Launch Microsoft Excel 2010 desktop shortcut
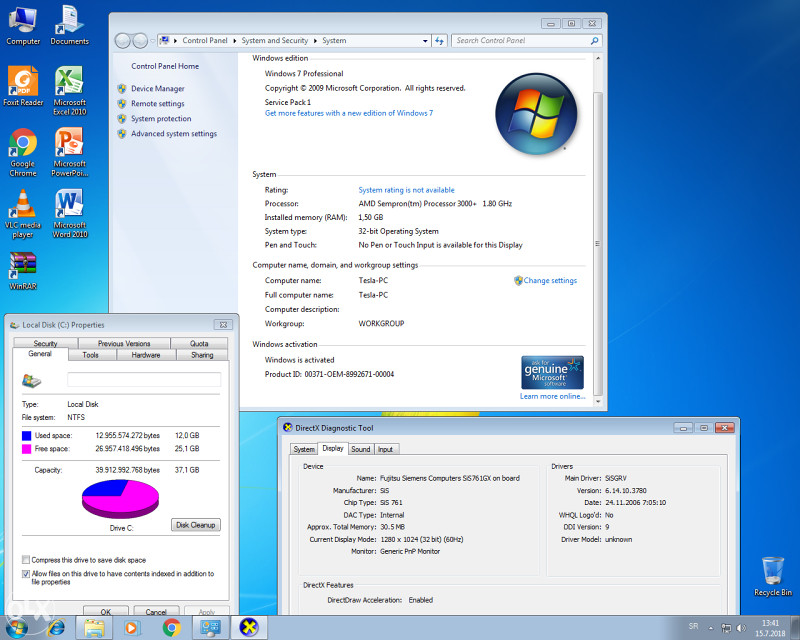This screenshot has height=640, width=800. [69, 91]
